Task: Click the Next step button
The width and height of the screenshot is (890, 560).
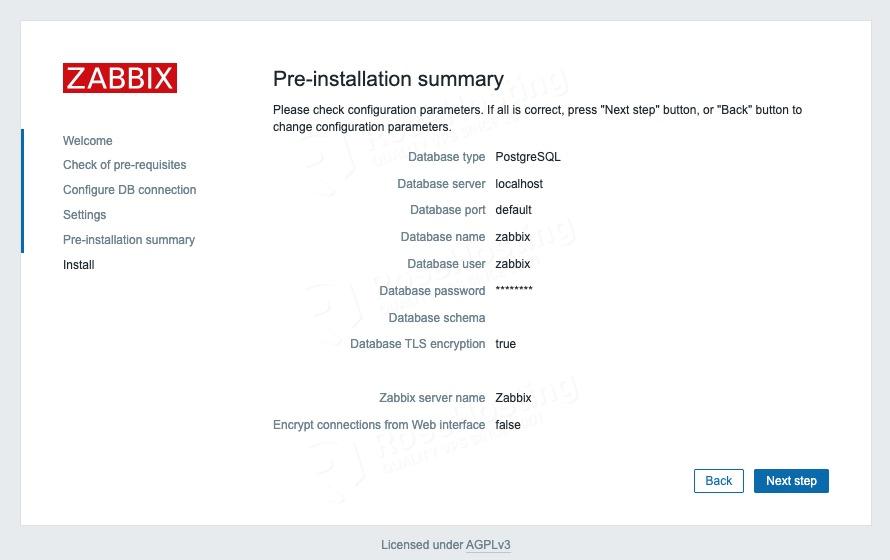Action: (791, 481)
